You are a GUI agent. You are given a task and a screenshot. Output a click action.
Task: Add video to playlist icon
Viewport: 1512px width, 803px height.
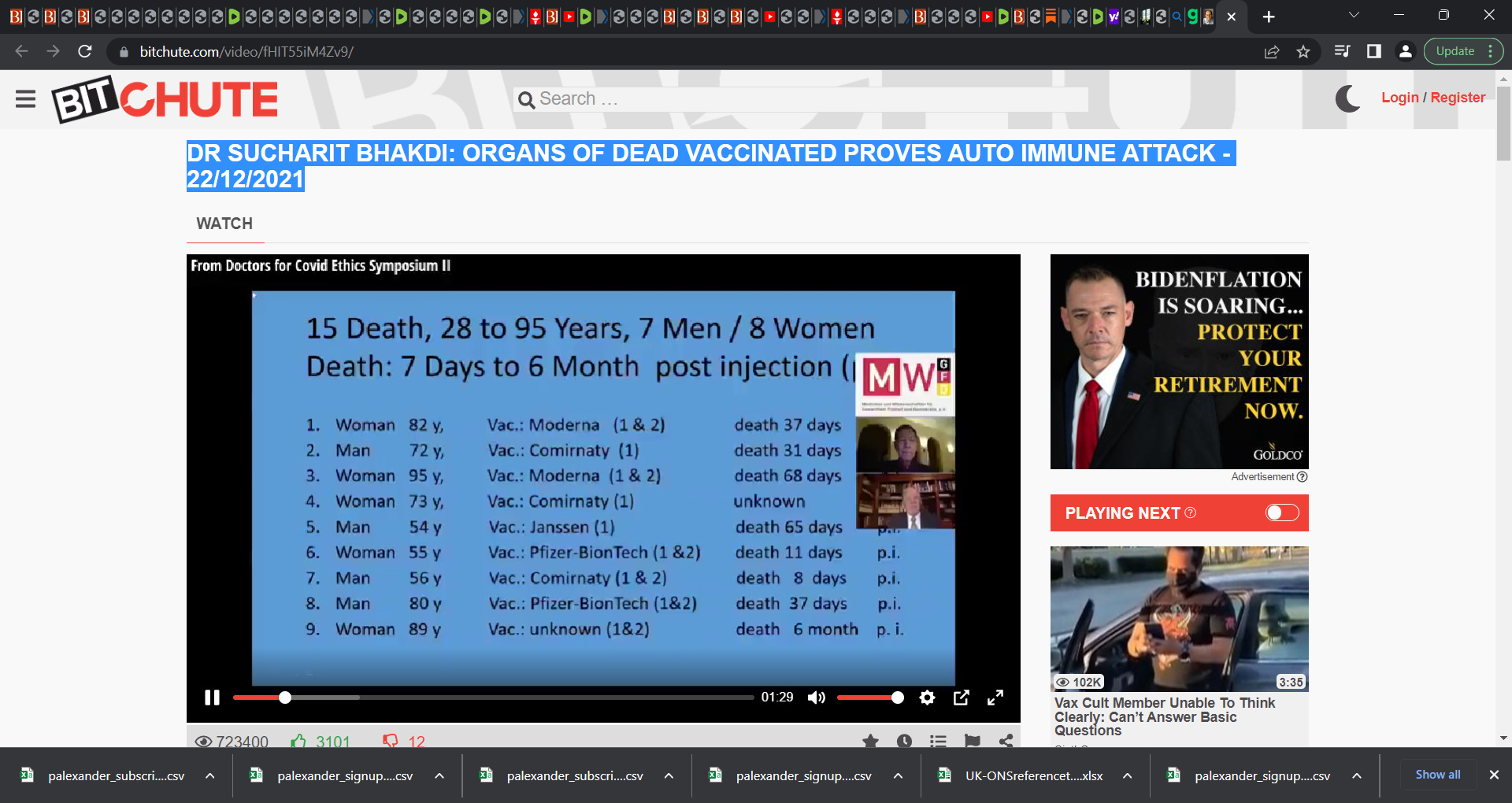coord(938,741)
